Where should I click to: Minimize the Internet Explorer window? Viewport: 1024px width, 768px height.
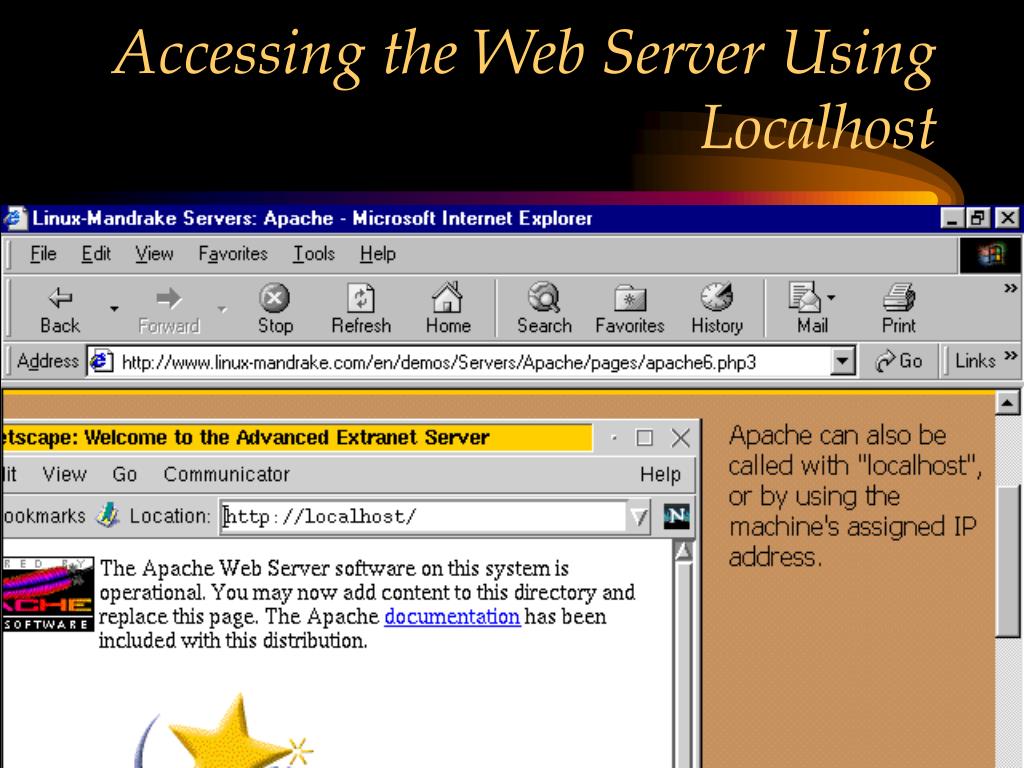click(952, 217)
